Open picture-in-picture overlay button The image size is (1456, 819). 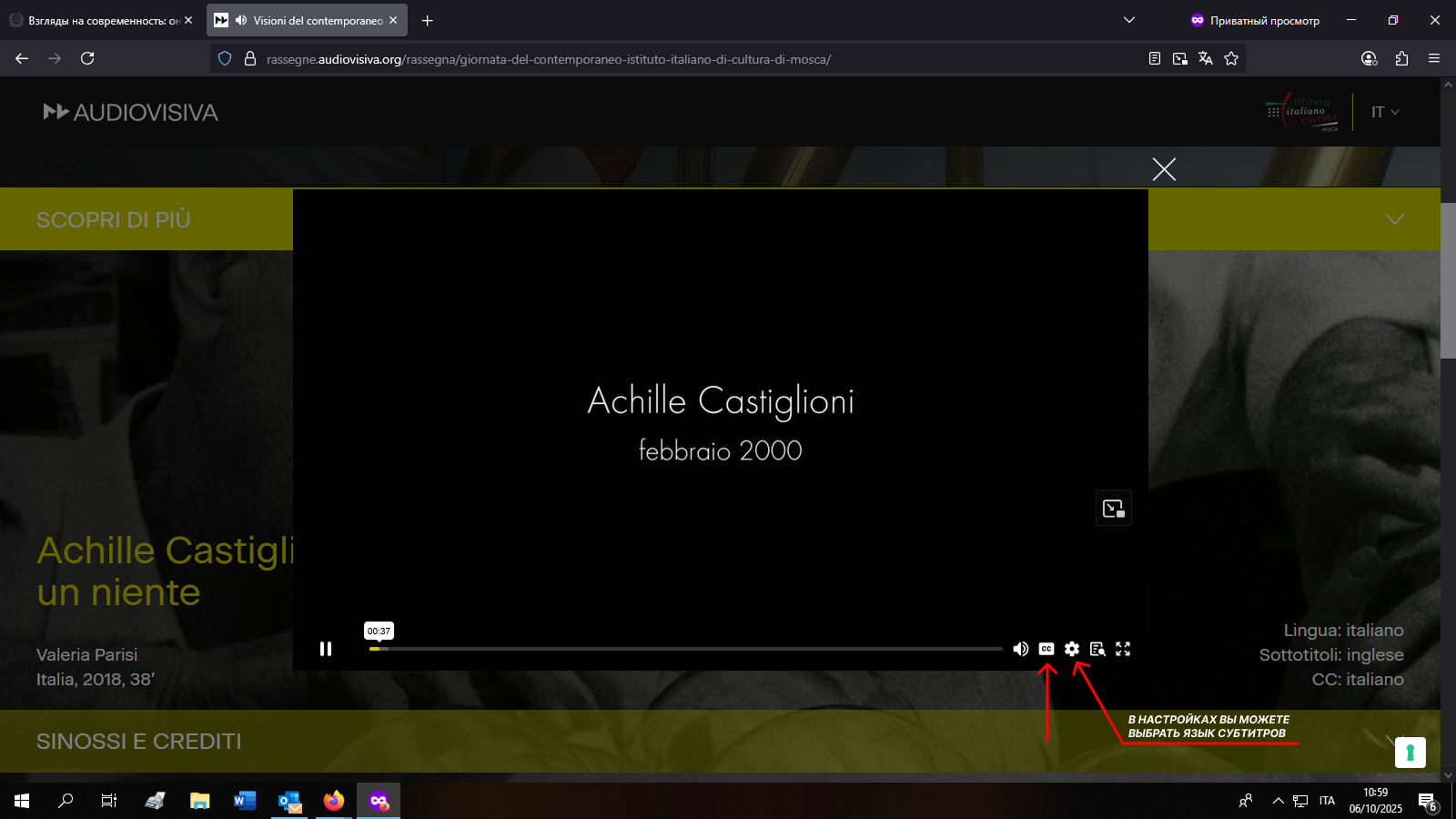[1114, 509]
